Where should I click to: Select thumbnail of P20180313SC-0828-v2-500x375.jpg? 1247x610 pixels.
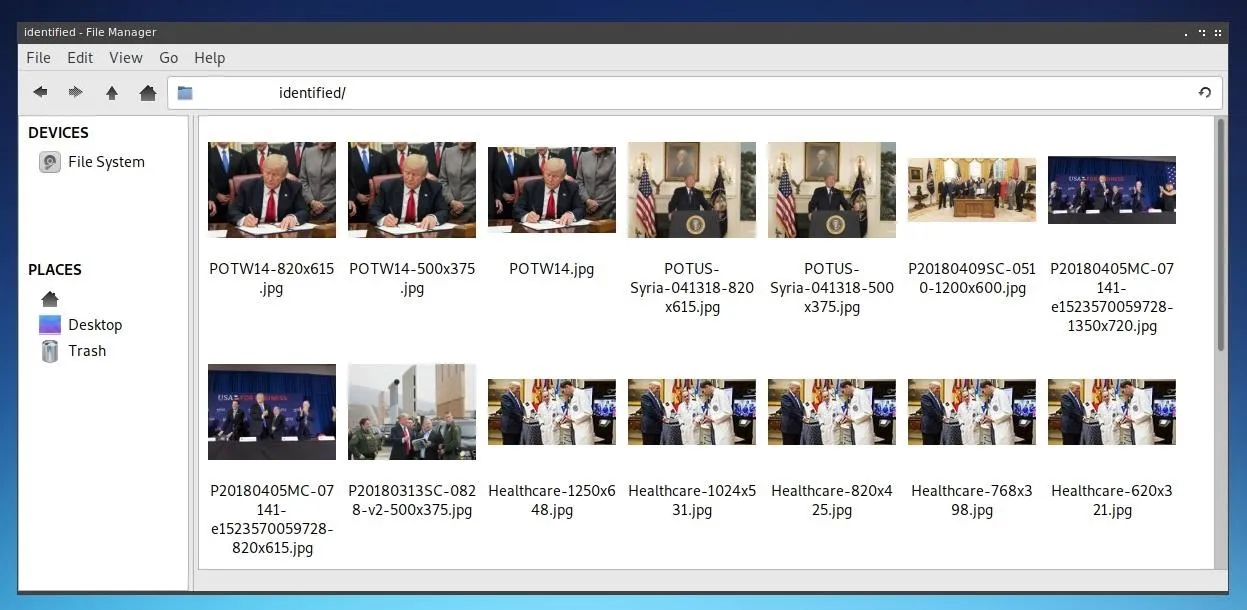(x=412, y=412)
